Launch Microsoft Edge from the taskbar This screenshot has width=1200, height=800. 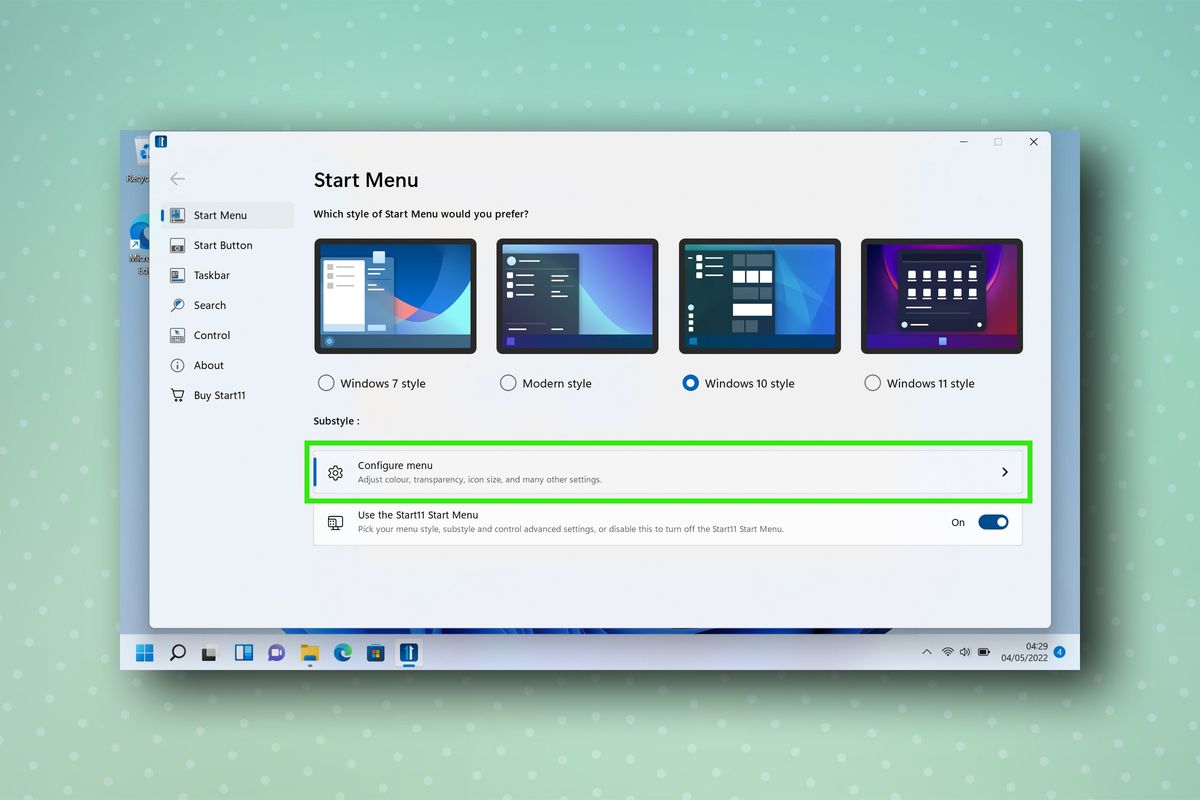342,652
